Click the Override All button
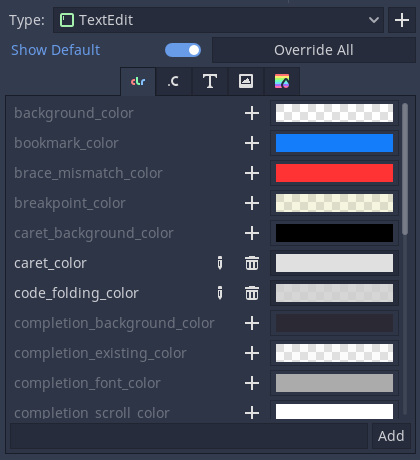This screenshot has width=420, height=460. (314, 50)
